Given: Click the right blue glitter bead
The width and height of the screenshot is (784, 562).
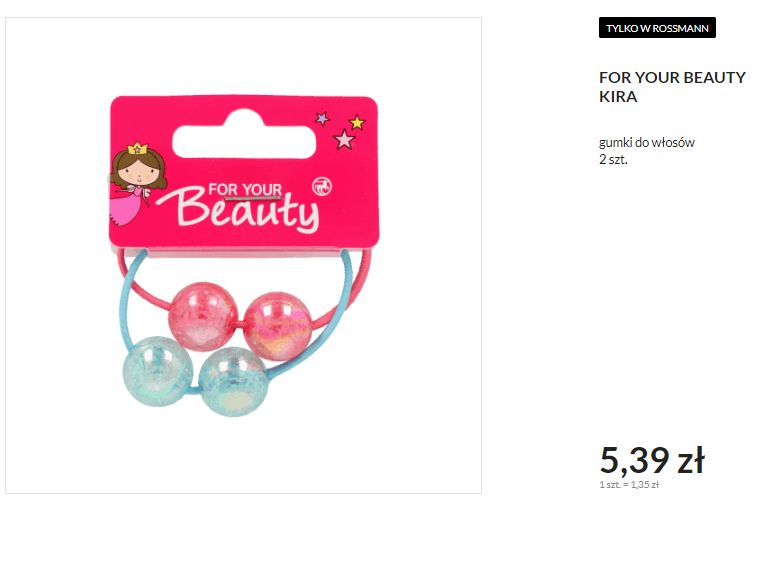Looking at the screenshot, I should point(232,383).
